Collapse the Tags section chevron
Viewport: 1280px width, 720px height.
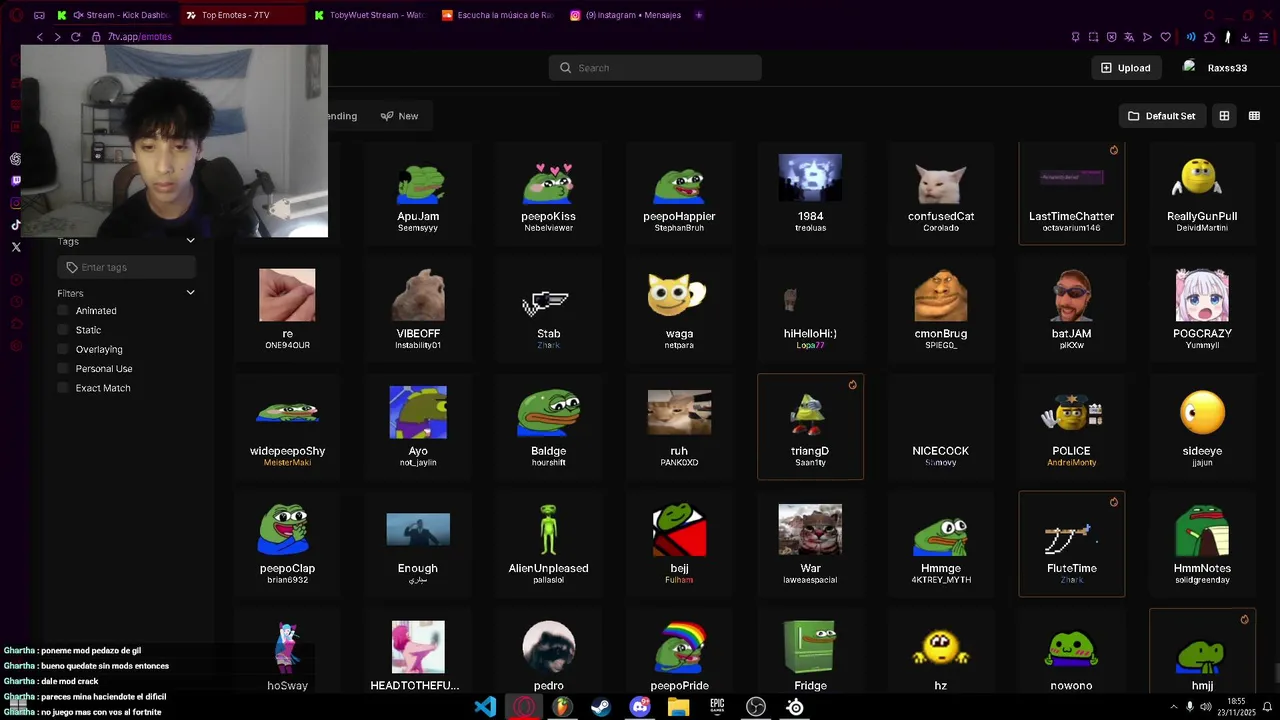[190, 241]
